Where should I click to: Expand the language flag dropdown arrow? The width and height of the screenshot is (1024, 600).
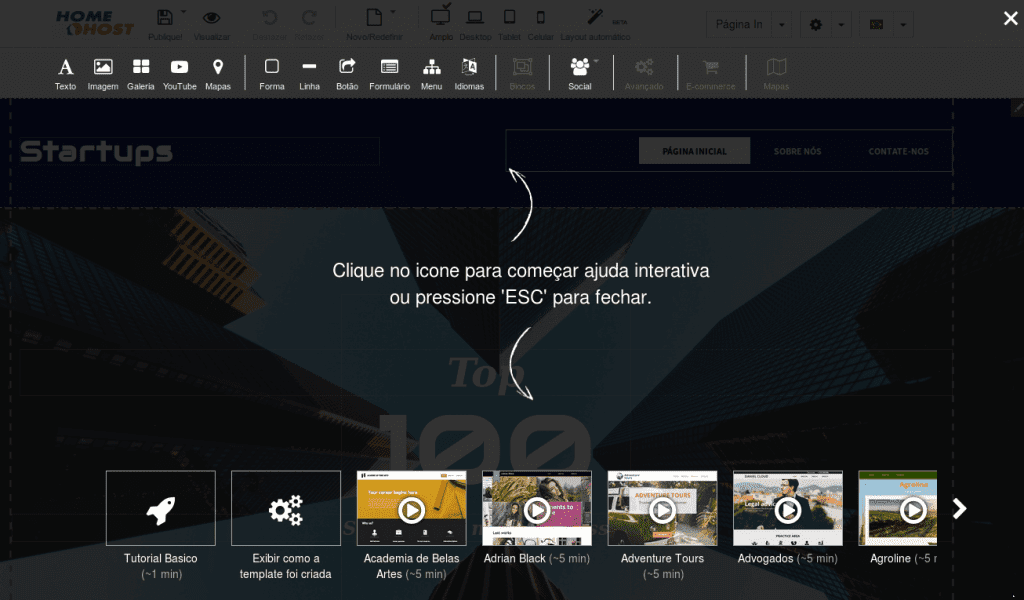(x=903, y=25)
